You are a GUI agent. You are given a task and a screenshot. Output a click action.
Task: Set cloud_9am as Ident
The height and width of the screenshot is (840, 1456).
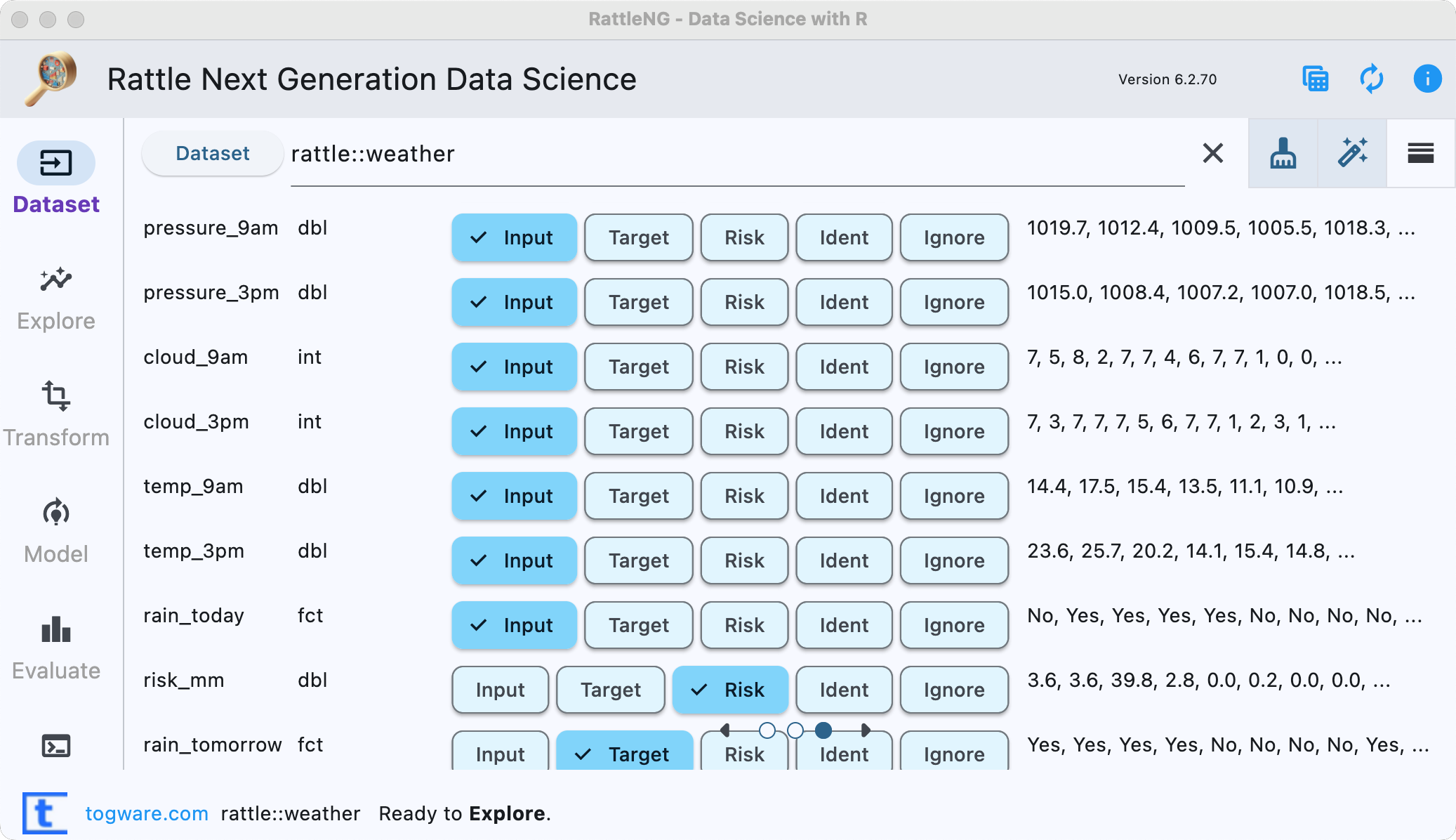pyautogui.click(x=843, y=367)
